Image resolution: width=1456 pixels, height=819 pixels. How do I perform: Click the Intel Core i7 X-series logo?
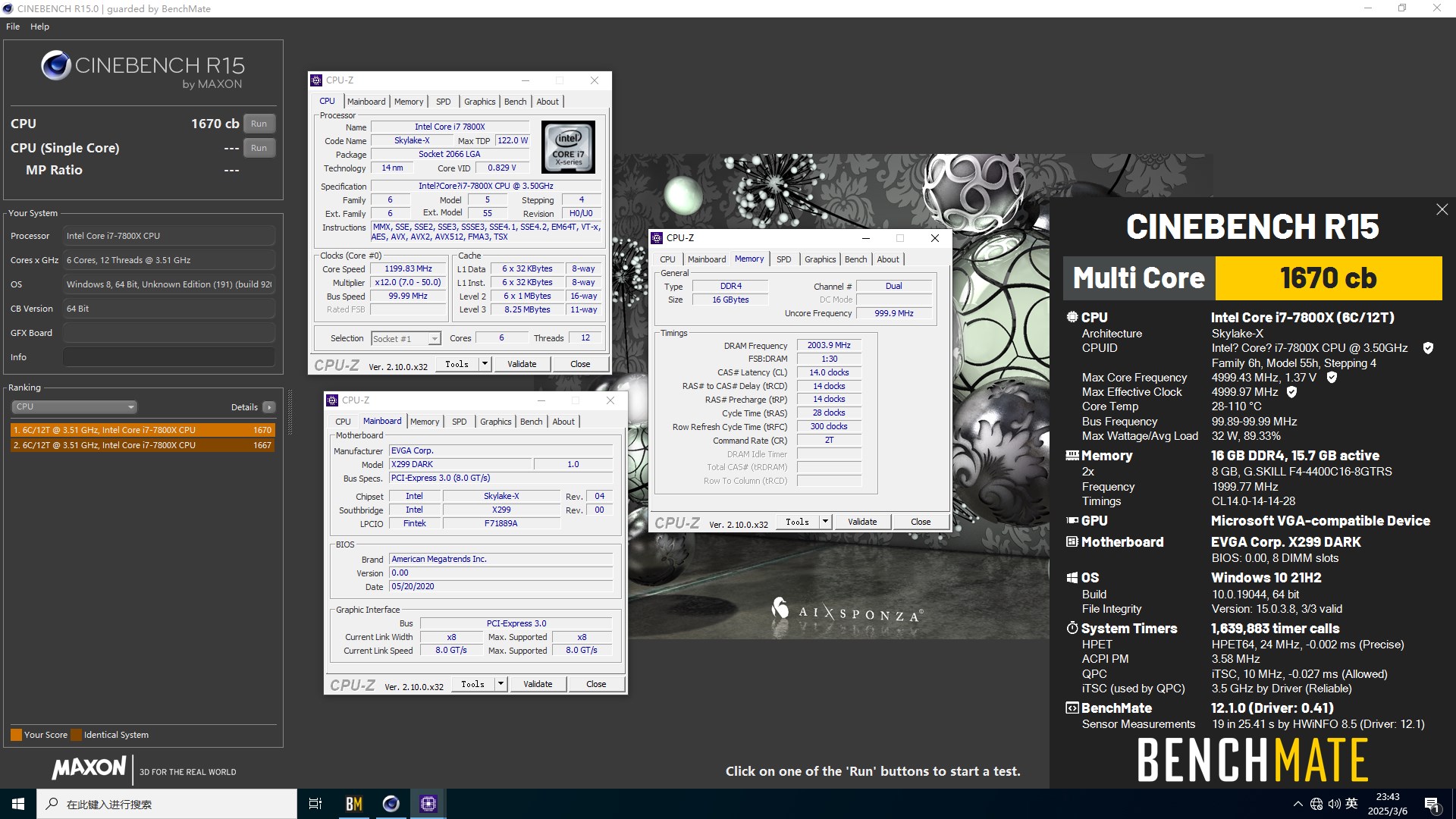569,147
